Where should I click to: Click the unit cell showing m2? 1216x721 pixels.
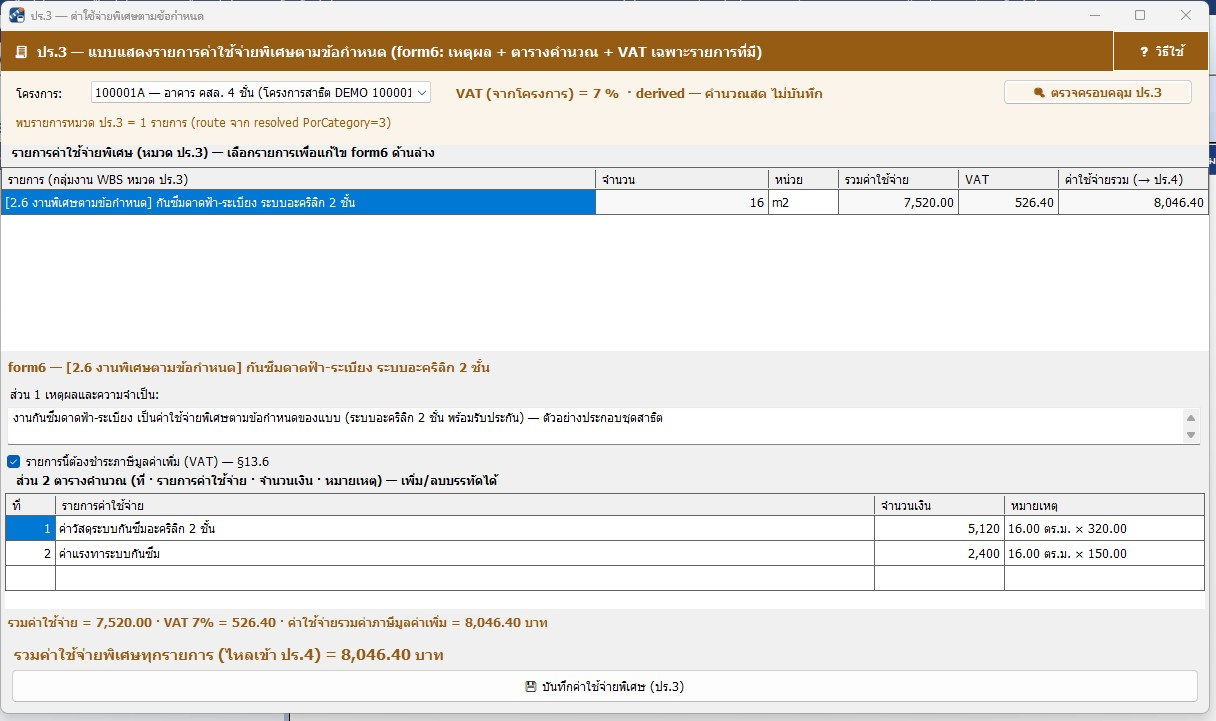802,203
